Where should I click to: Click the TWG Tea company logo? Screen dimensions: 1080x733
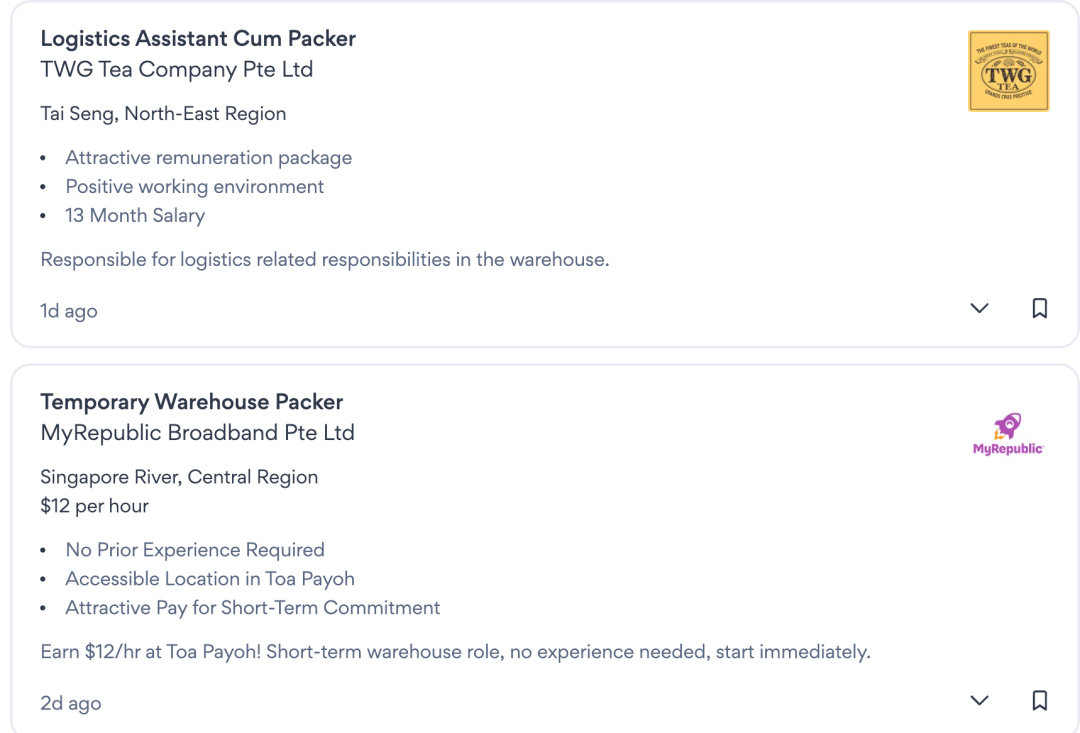(x=1008, y=71)
